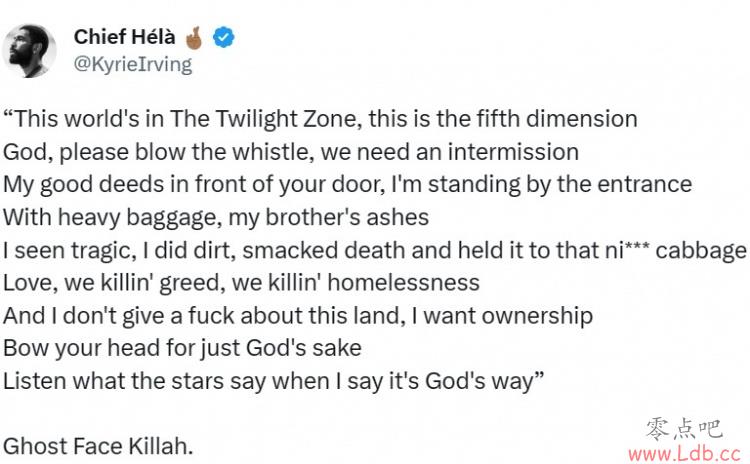Viewport: 750px width, 464px height.
Task: Click the crossed fingers emoji
Action: [x=194, y=38]
